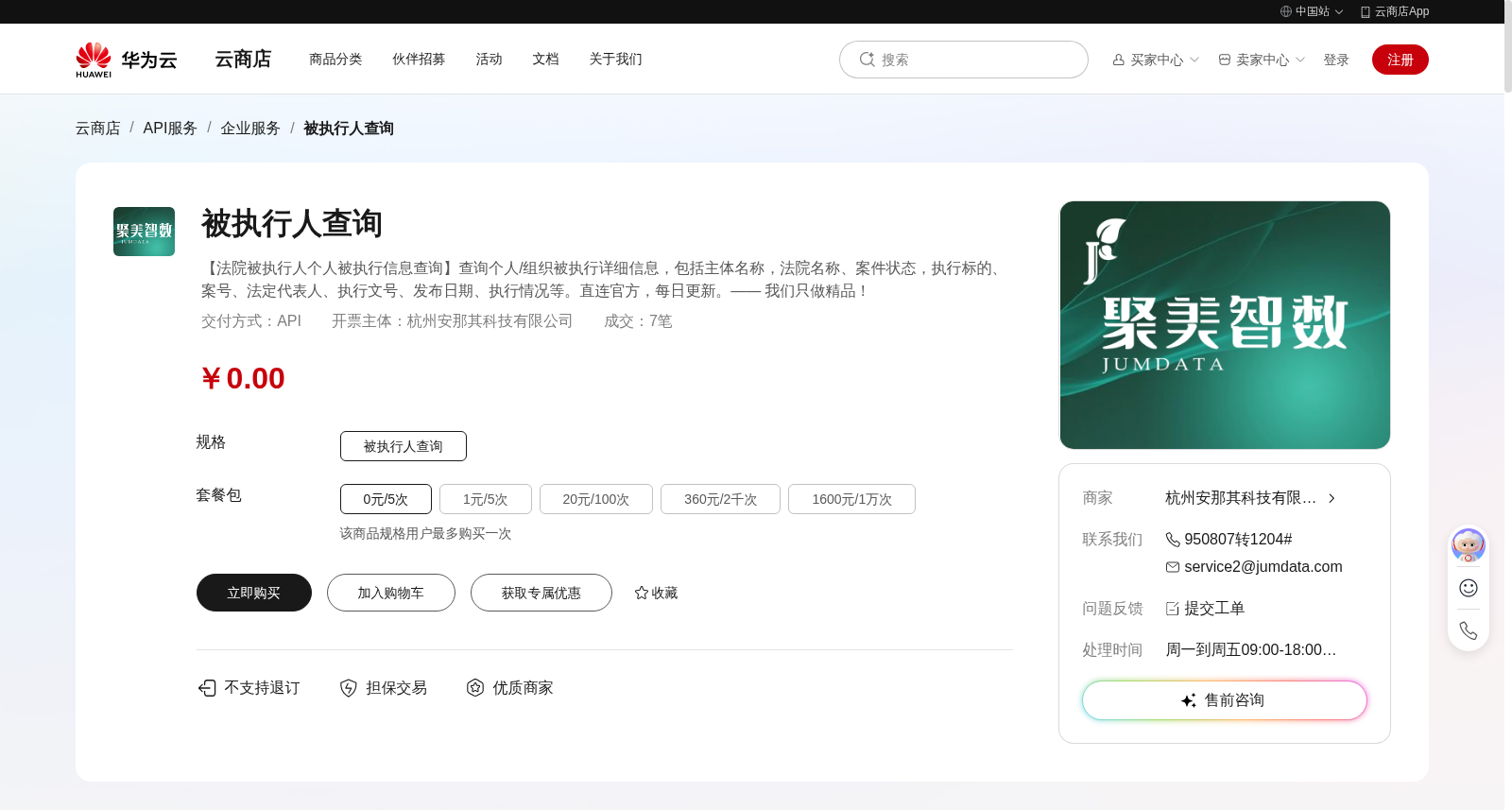Open the robot assistant avatar

pos(1469,545)
